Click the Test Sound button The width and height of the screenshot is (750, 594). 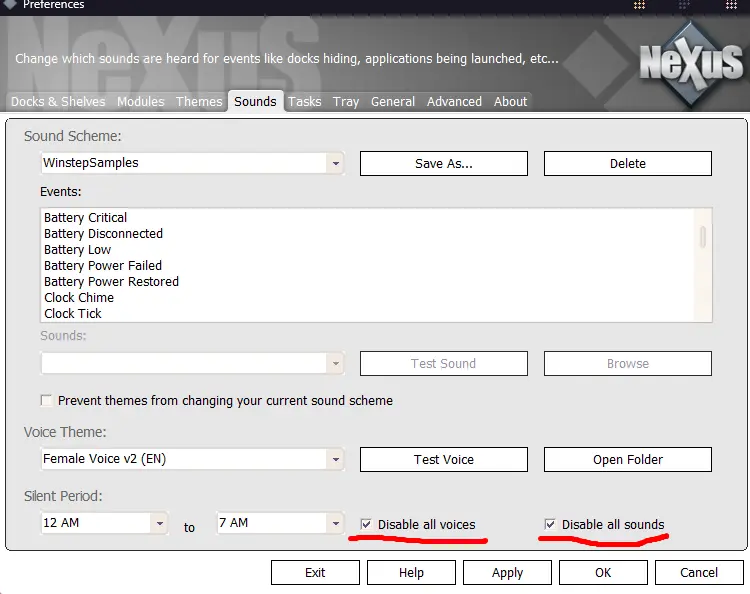click(443, 363)
